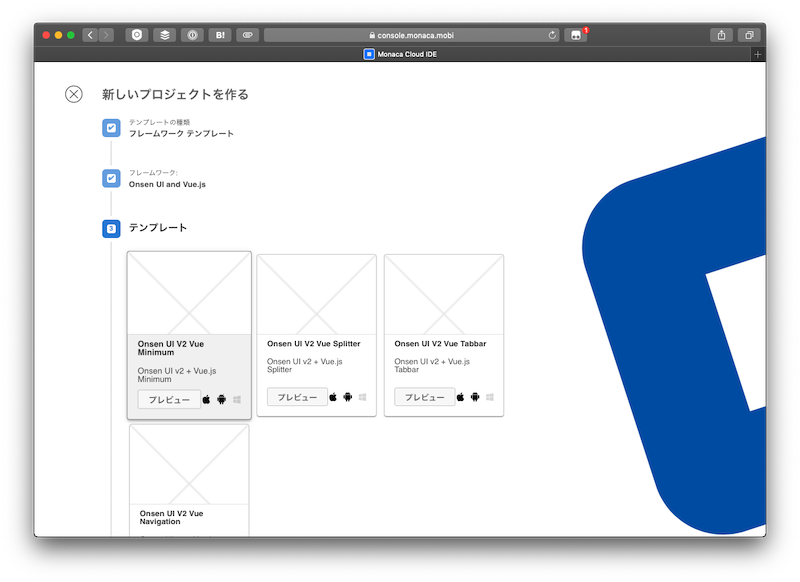800x582 pixels.
Task: Open the Safari share menu
Action: (721, 35)
